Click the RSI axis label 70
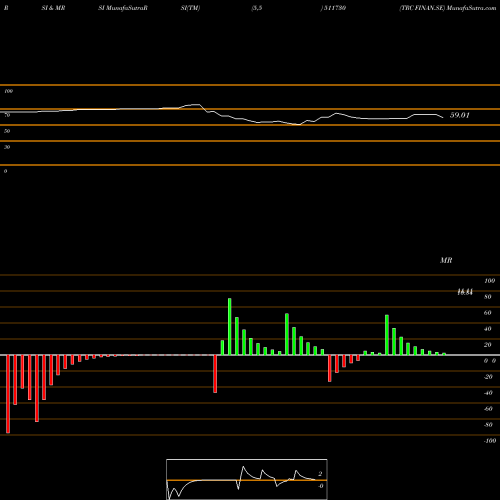Image resolution: width=500 pixels, height=500 pixels. [x=7, y=115]
